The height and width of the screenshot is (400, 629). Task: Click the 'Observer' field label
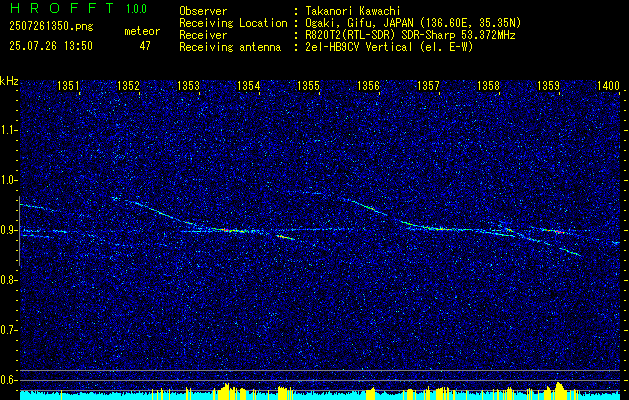click(203, 11)
